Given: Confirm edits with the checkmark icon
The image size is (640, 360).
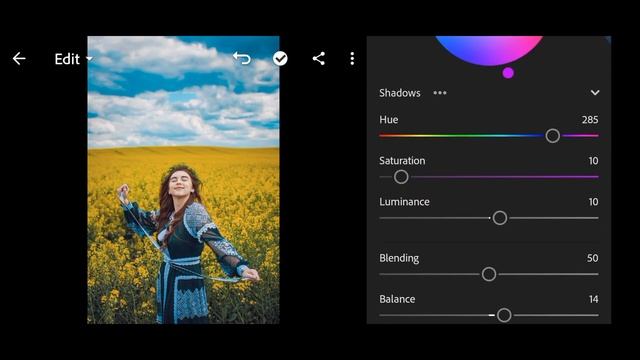Looking at the screenshot, I should pos(280,58).
